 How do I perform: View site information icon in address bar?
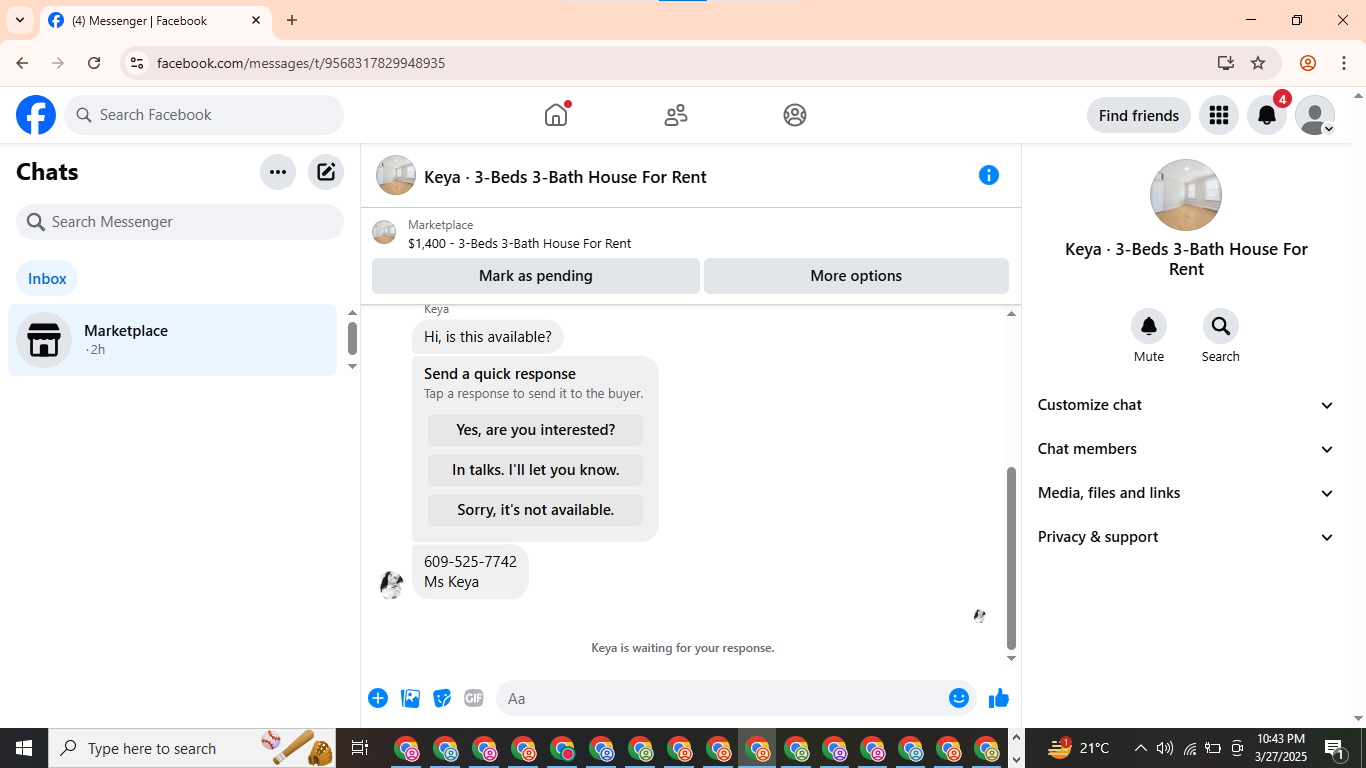(137, 63)
